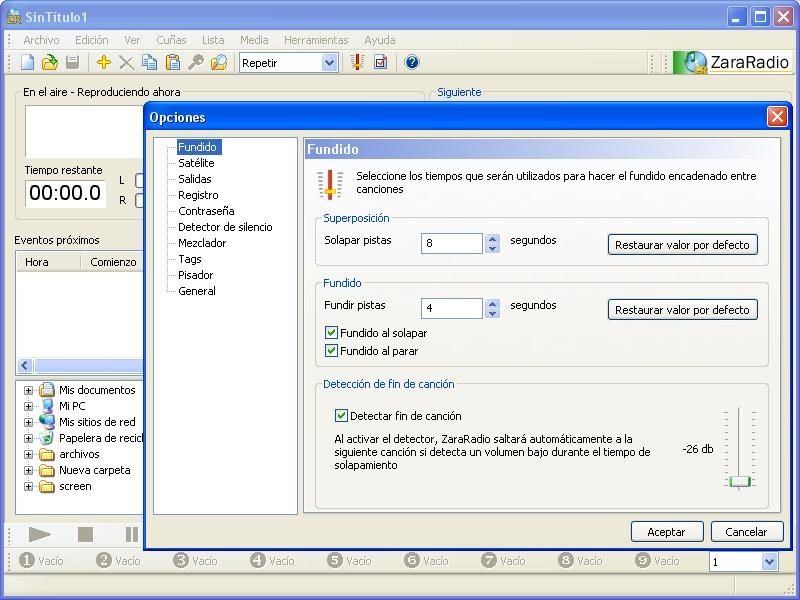Image resolution: width=800 pixels, height=600 pixels.
Task: Click Aceptar to confirm options
Action: (666, 532)
